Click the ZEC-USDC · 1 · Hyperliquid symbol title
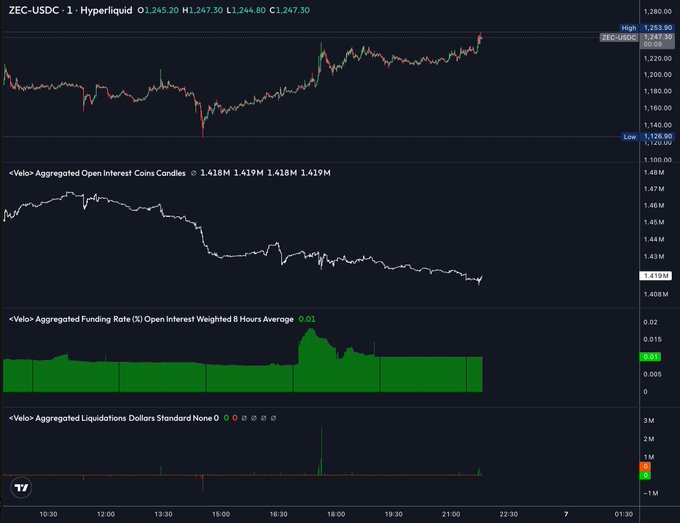The width and height of the screenshot is (680, 523). [70, 10]
